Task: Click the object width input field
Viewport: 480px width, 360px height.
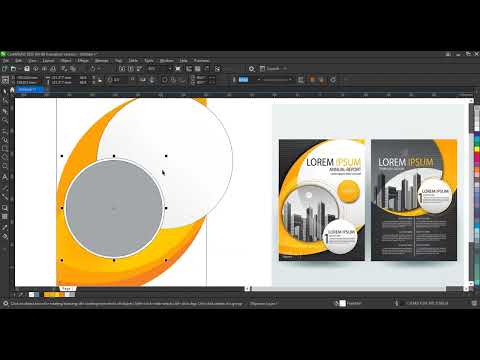Action: (x=62, y=77)
